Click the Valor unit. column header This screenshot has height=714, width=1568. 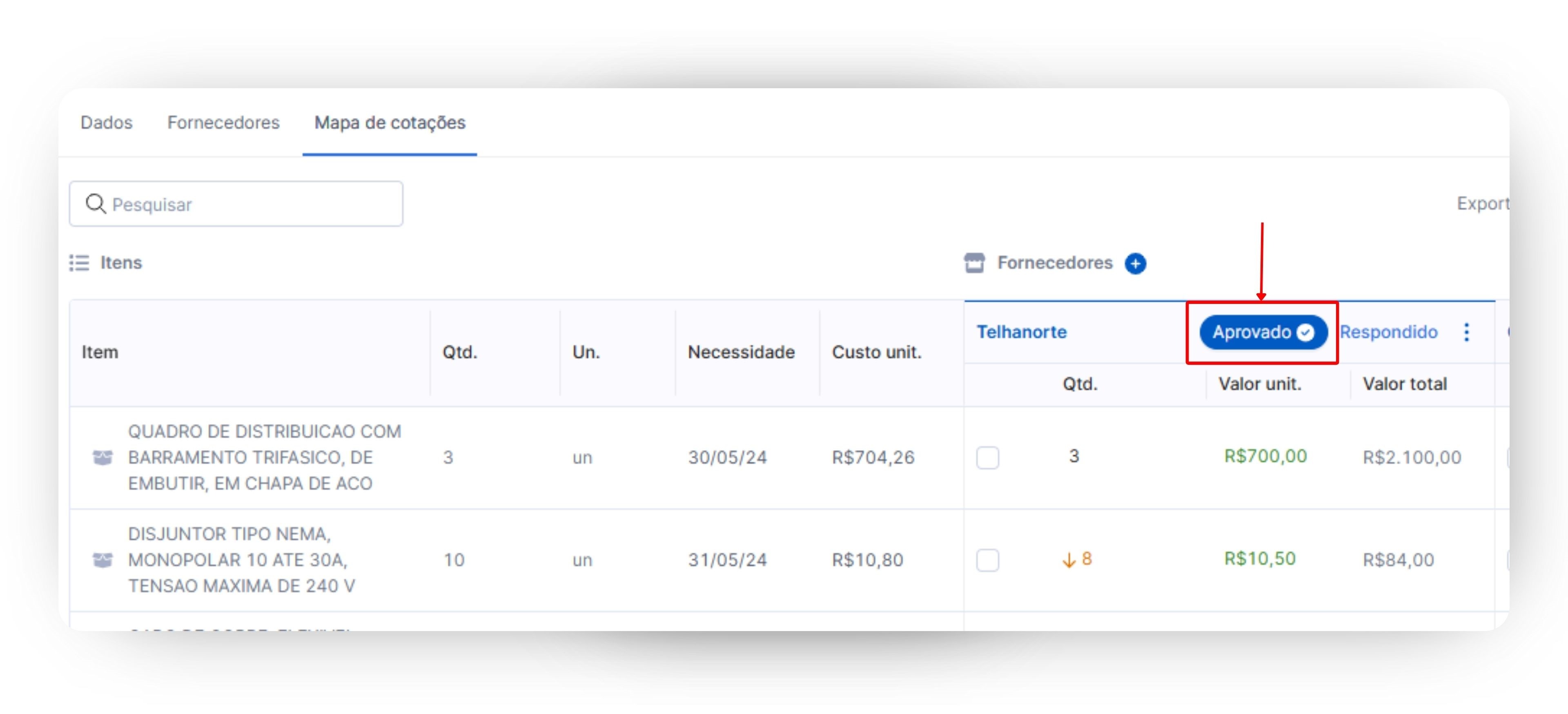[1259, 384]
